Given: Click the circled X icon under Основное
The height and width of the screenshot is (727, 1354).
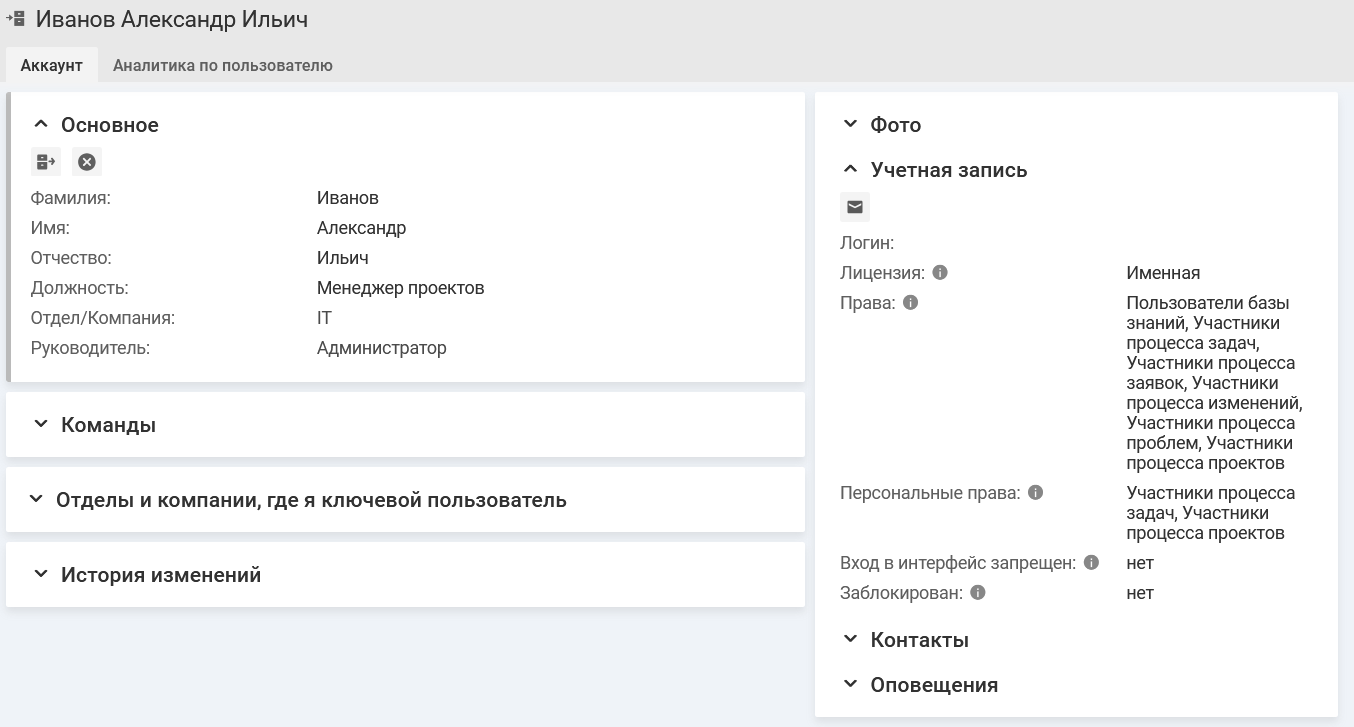Looking at the screenshot, I should pos(87,161).
